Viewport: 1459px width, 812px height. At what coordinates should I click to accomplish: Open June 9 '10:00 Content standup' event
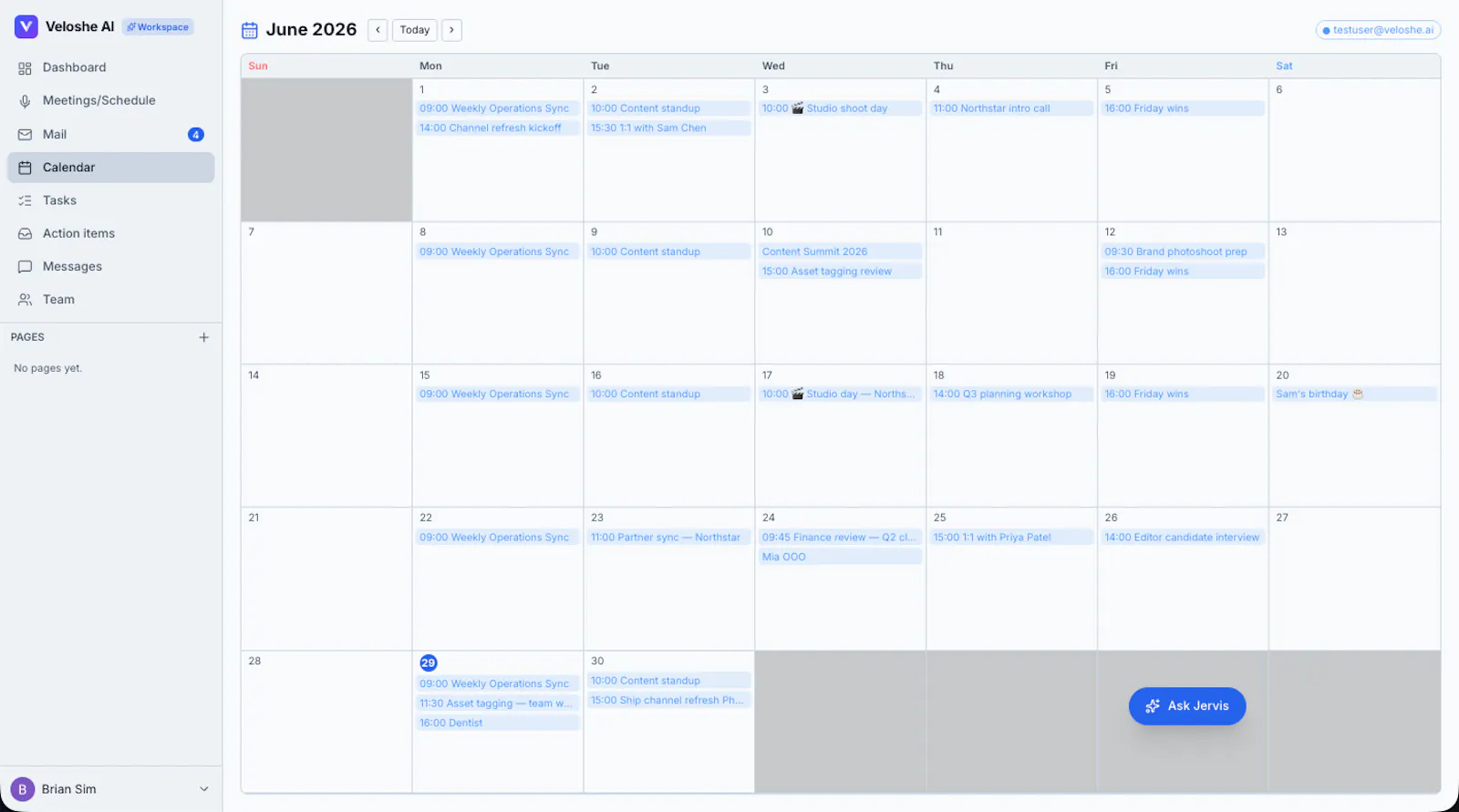click(669, 252)
